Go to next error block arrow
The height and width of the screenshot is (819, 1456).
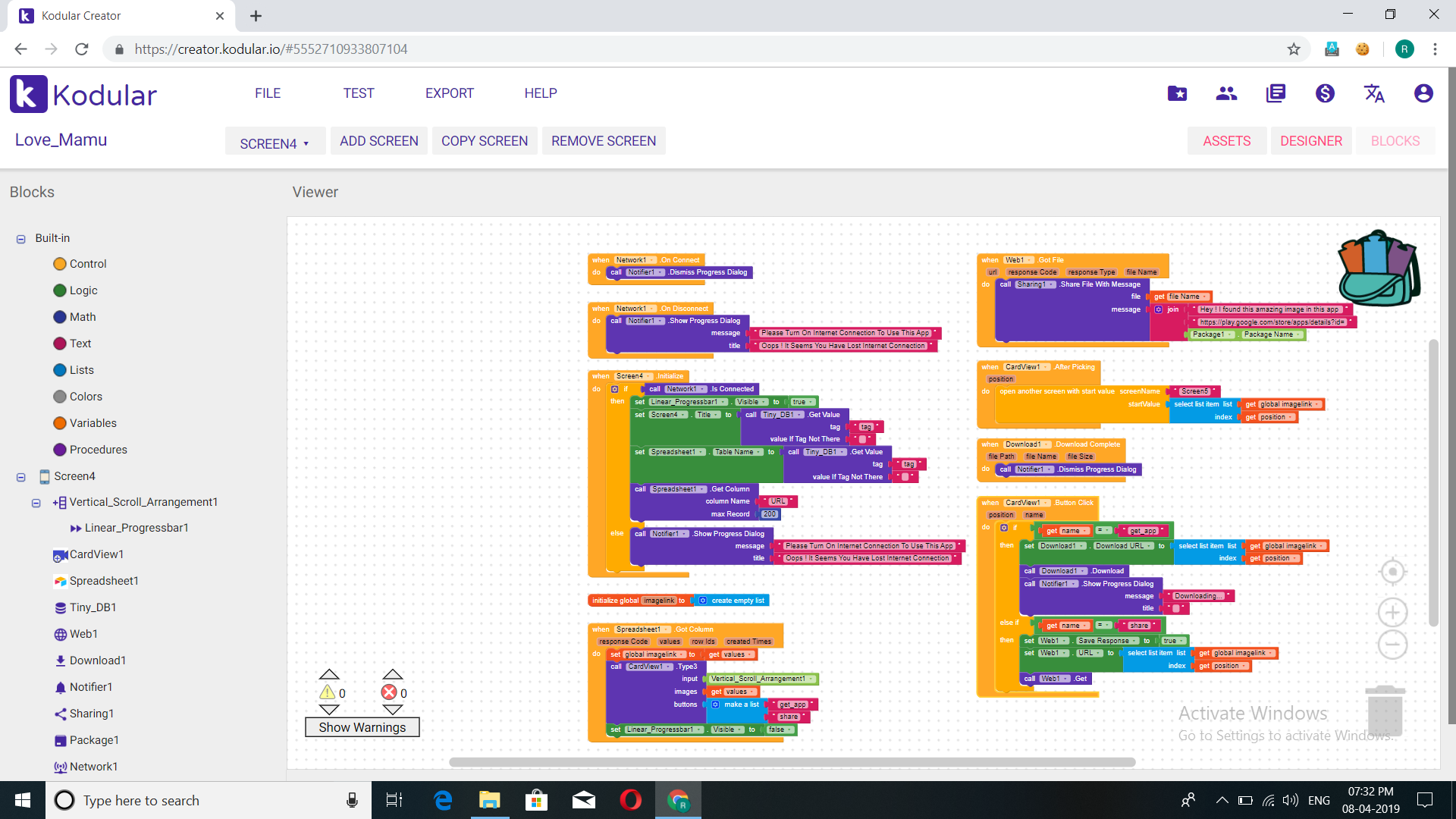tap(392, 710)
